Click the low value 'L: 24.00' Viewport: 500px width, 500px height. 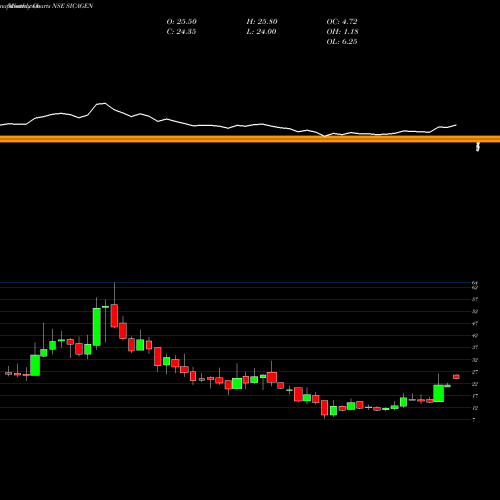[x=261, y=32]
